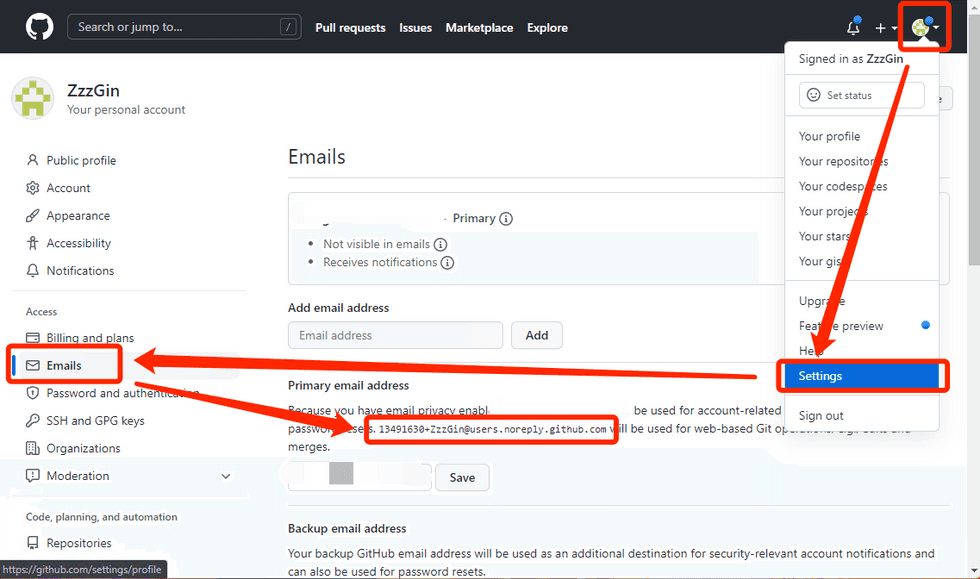Click the credit card icon for Billing and plans
The image size is (980, 579).
point(32,338)
